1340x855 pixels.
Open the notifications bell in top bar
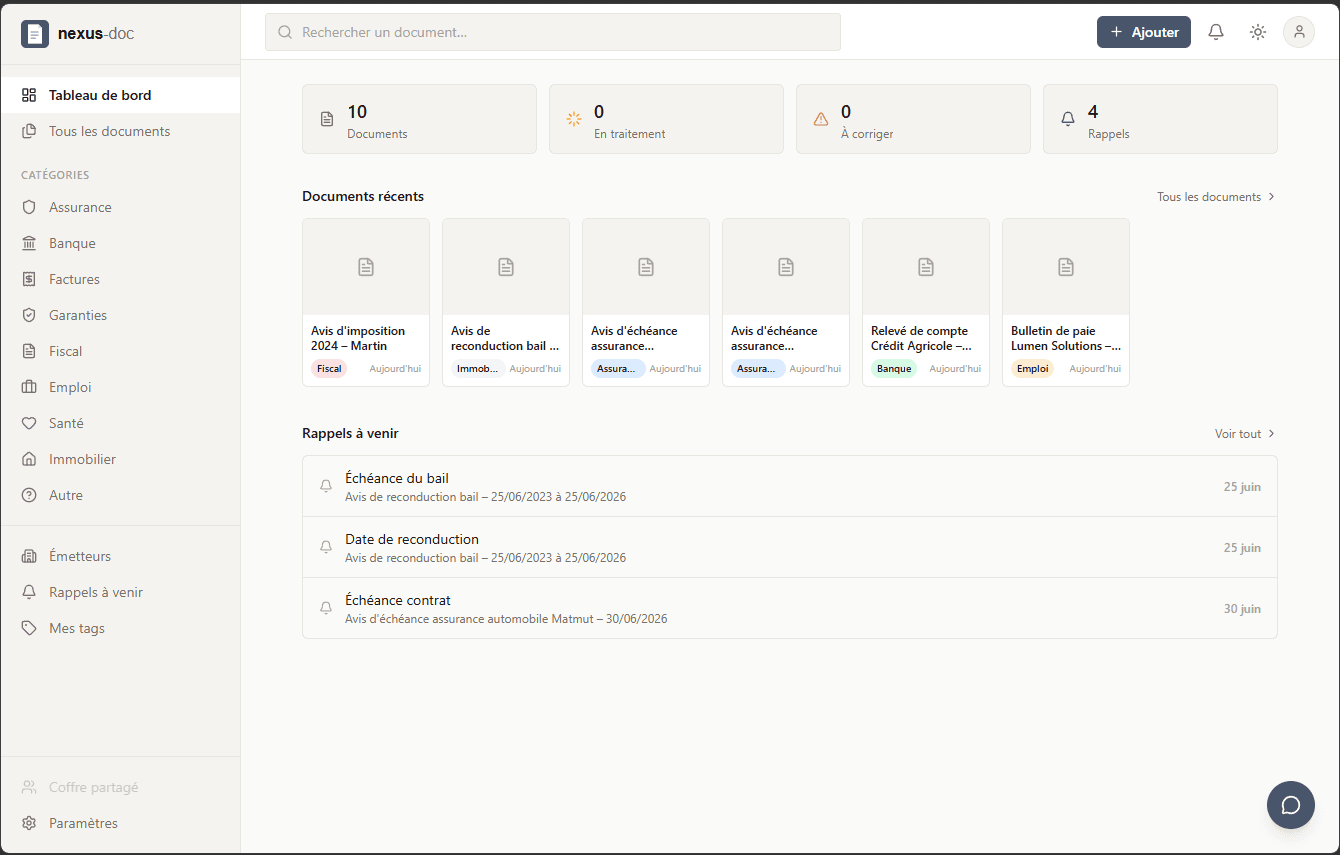coord(1216,32)
